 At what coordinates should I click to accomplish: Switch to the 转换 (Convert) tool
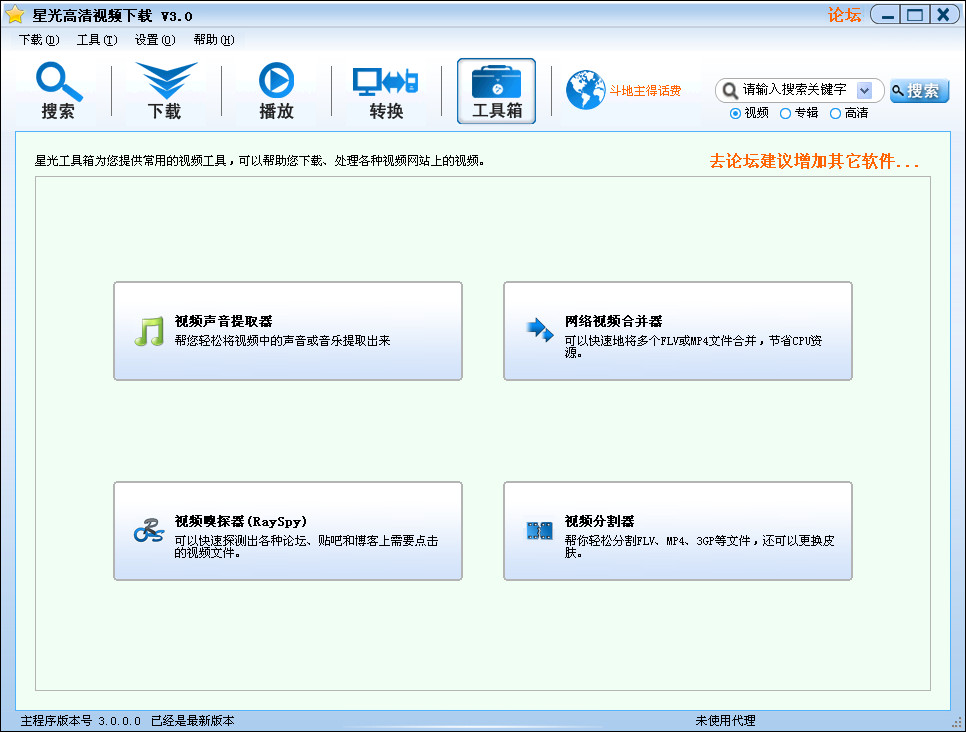tap(385, 90)
